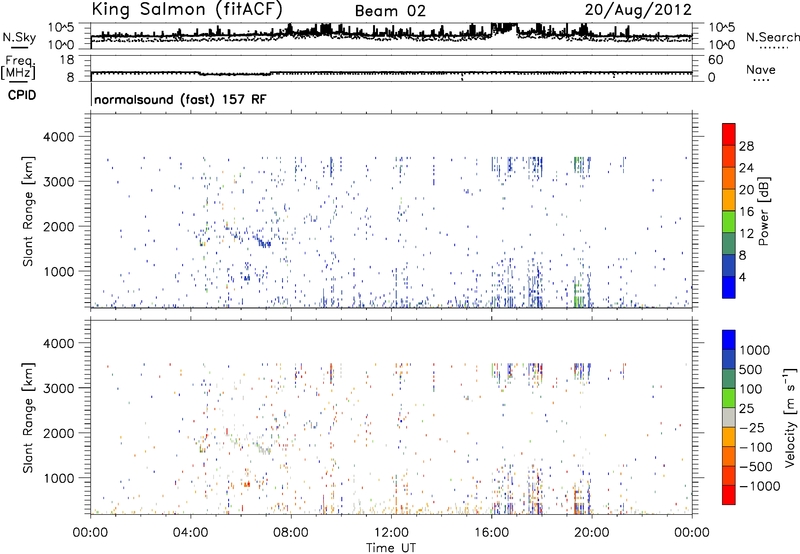Click the "King Salmon (fitACF)" title
The image size is (800, 554).
187,9
